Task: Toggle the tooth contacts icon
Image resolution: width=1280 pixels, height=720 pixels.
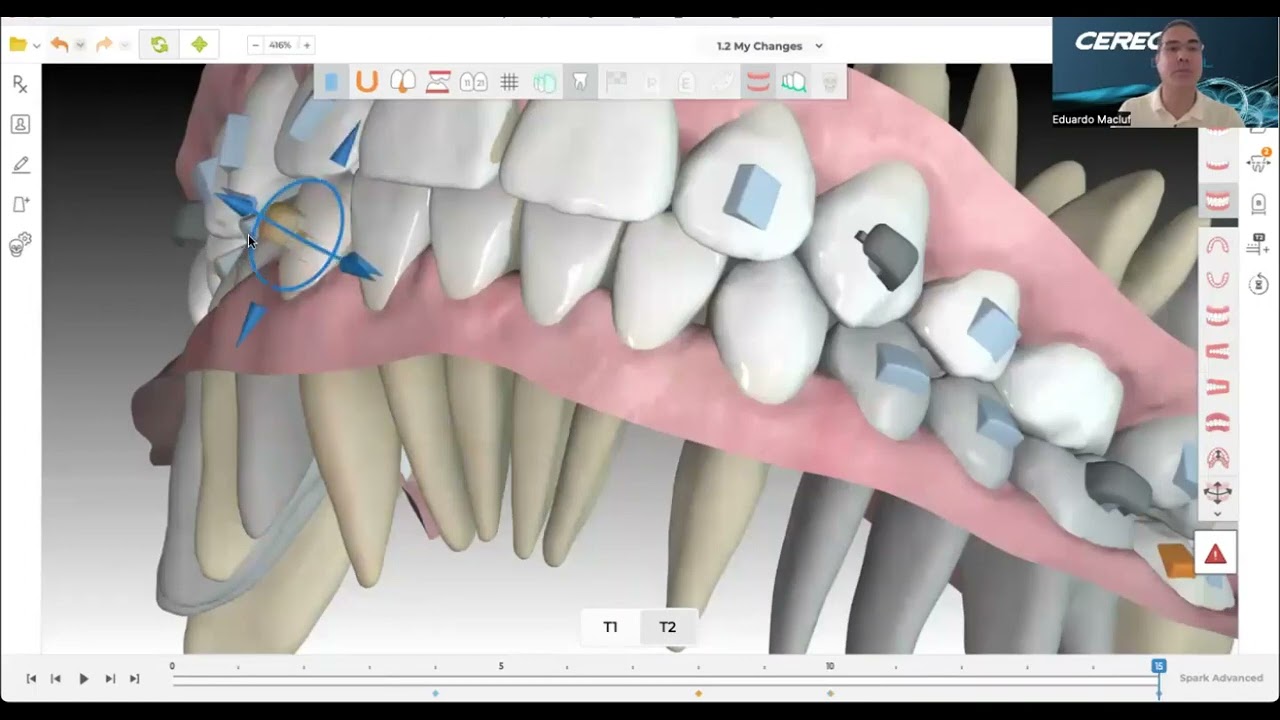Action: point(402,82)
